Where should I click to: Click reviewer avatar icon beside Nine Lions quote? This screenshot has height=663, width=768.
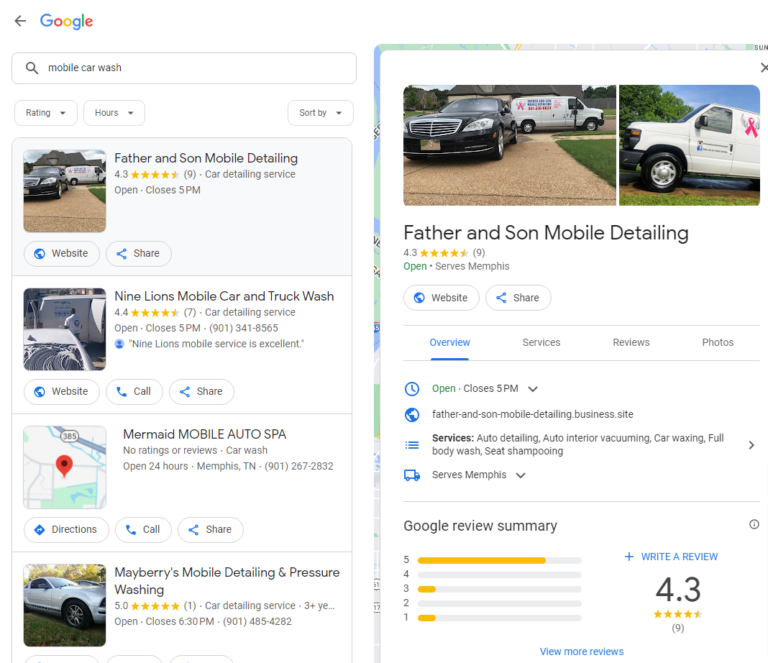tap(119, 344)
